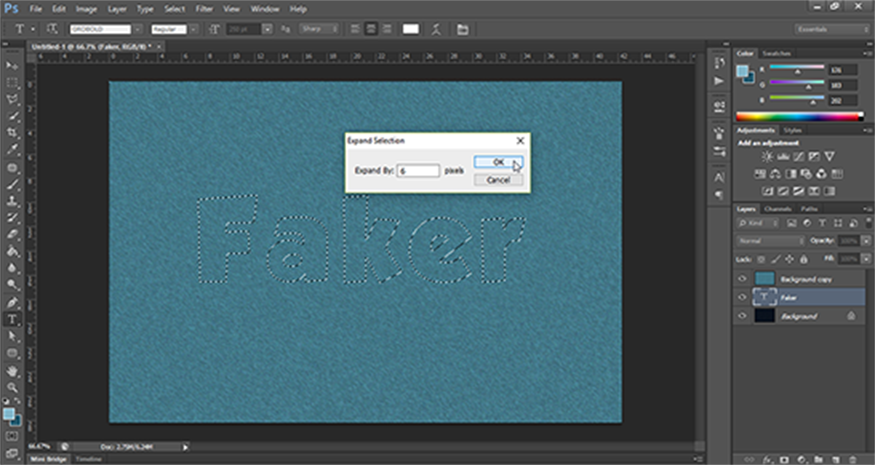
Task: Open the Filter menu
Action: (204, 9)
